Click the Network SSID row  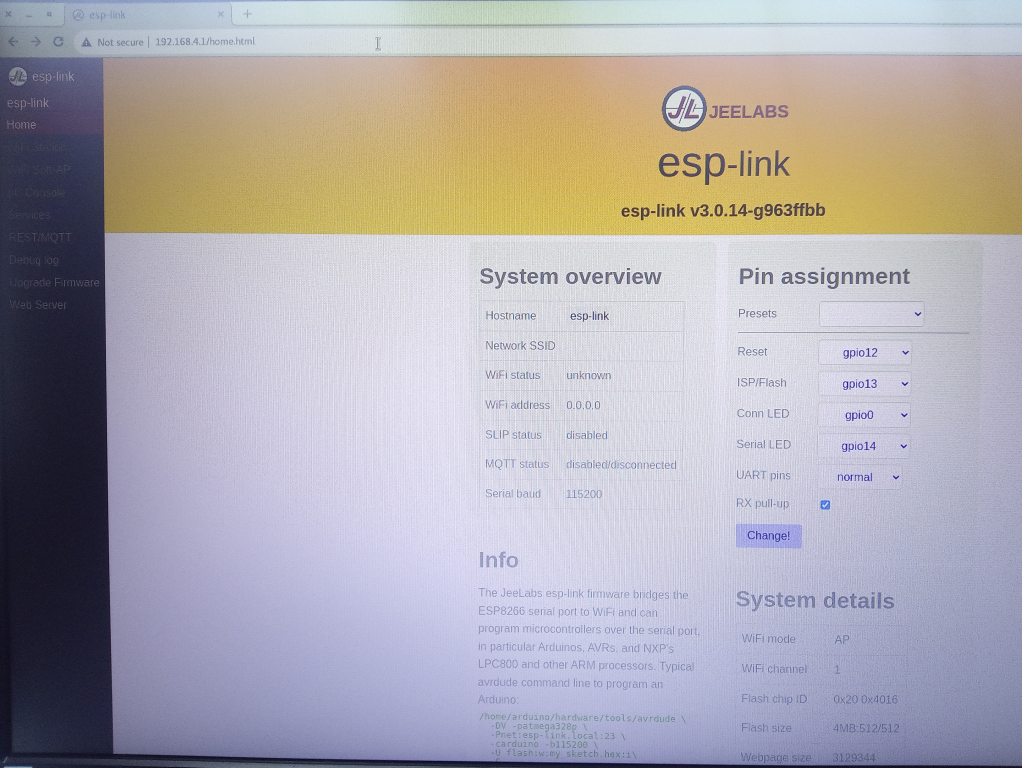point(581,346)
